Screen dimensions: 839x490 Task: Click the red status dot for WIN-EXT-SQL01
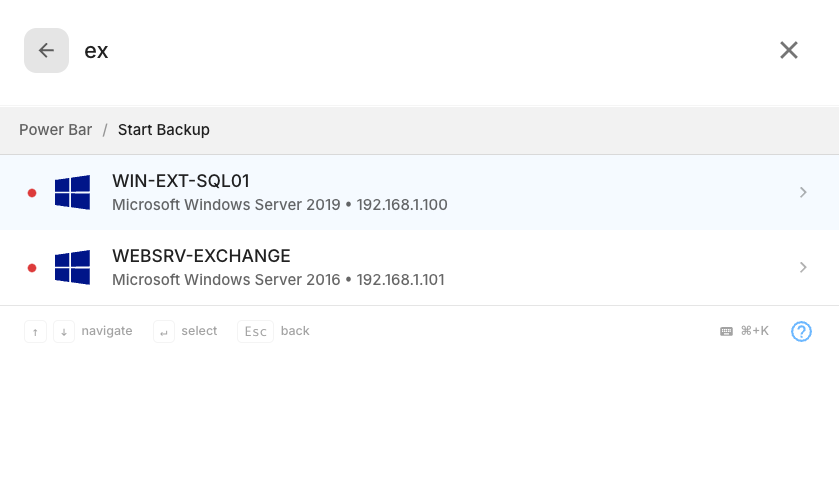(32, 193)
